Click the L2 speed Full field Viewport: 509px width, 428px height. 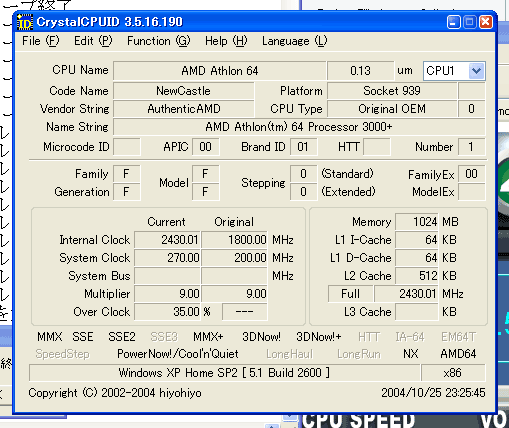[x=350, y=294]
